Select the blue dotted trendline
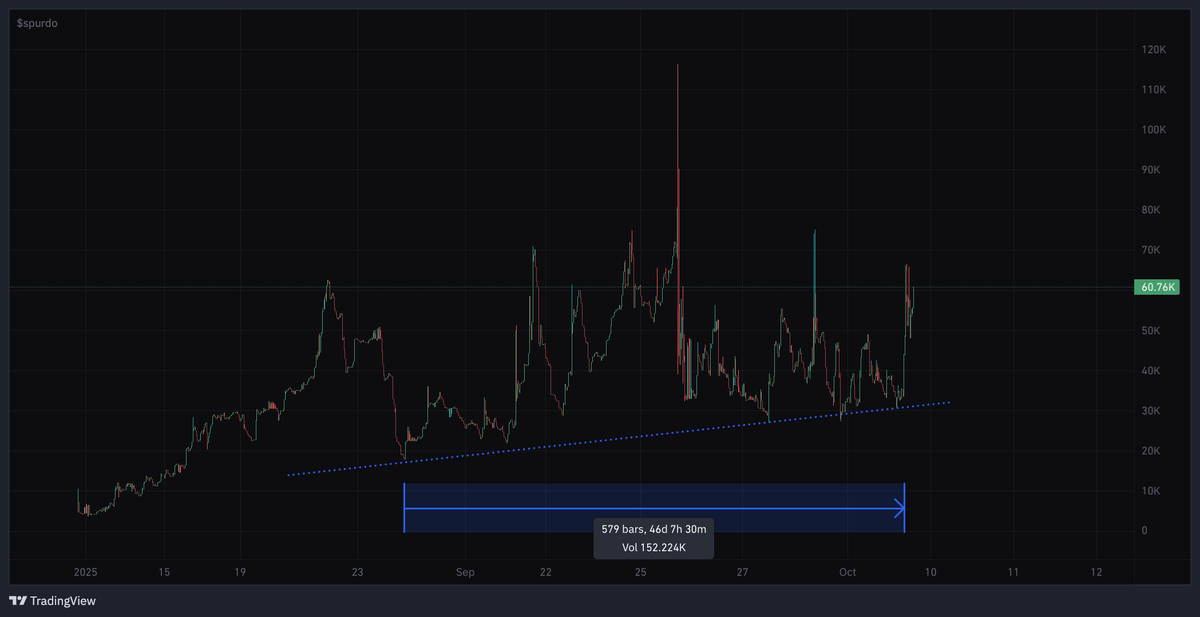 618,439
